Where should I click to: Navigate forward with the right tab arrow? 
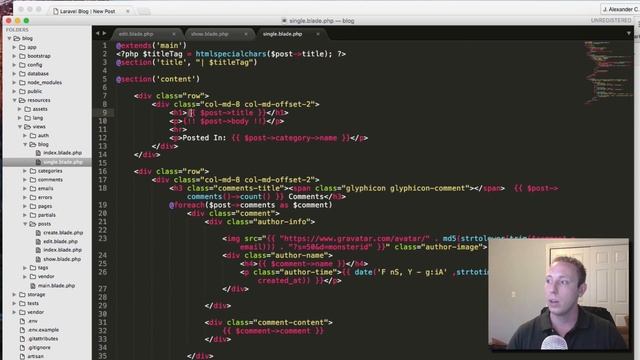tap(104, 33)
